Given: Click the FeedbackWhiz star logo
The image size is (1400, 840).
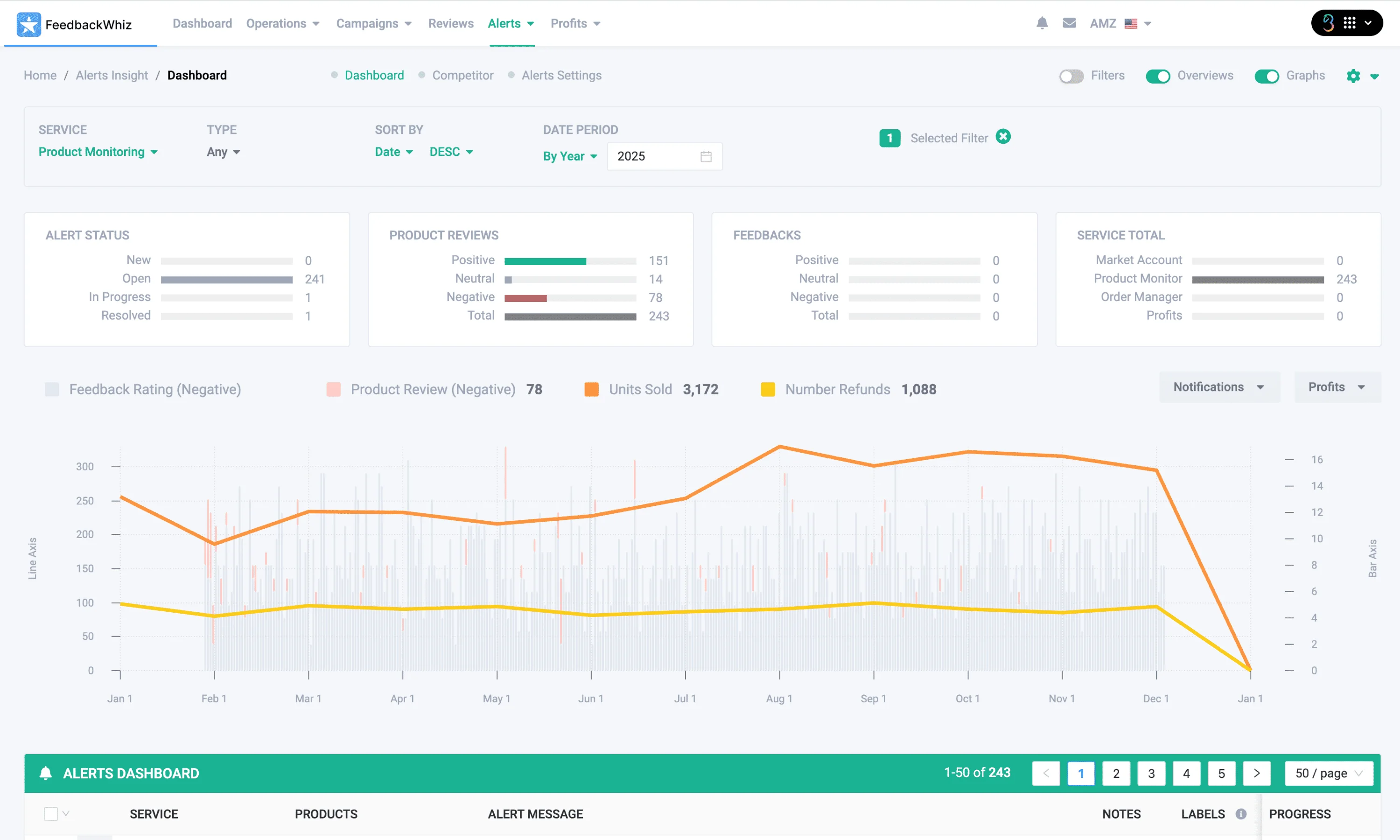Looking at the screenshot, I should coord(29,24).
